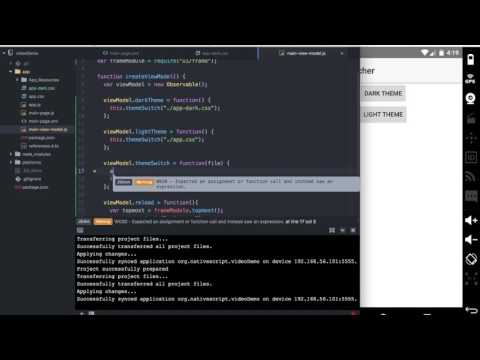The width and height of the screenshot is (480, 360).
Task: Open main-page.js in the file tree
Action: (38, 113)
